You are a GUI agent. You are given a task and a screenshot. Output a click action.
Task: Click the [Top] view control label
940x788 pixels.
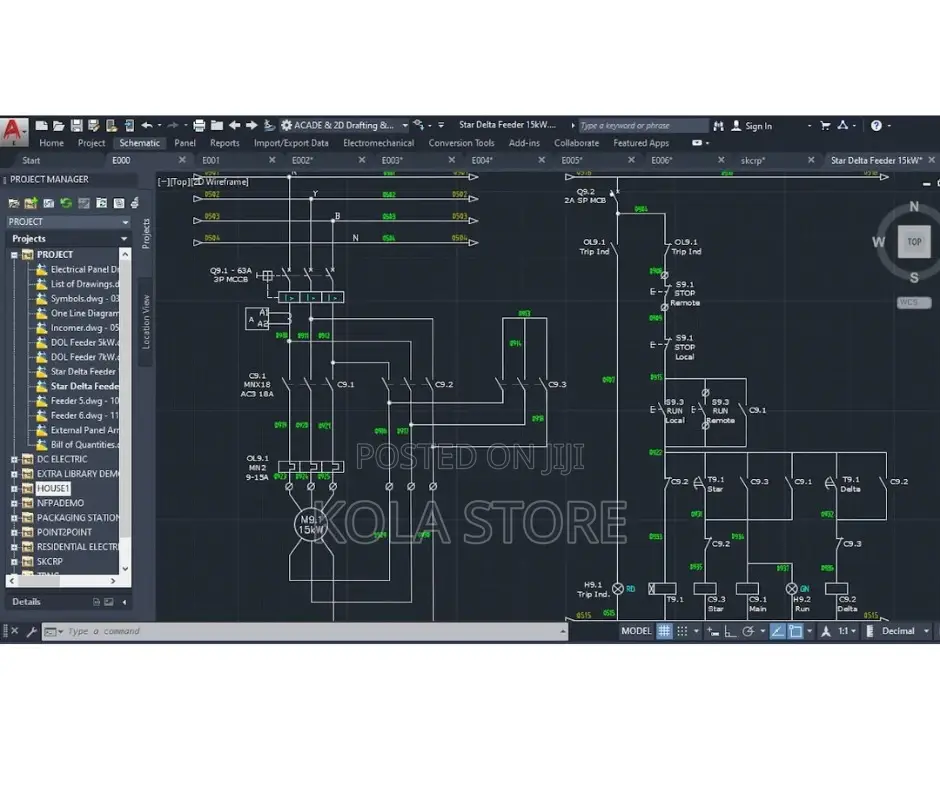179,182
